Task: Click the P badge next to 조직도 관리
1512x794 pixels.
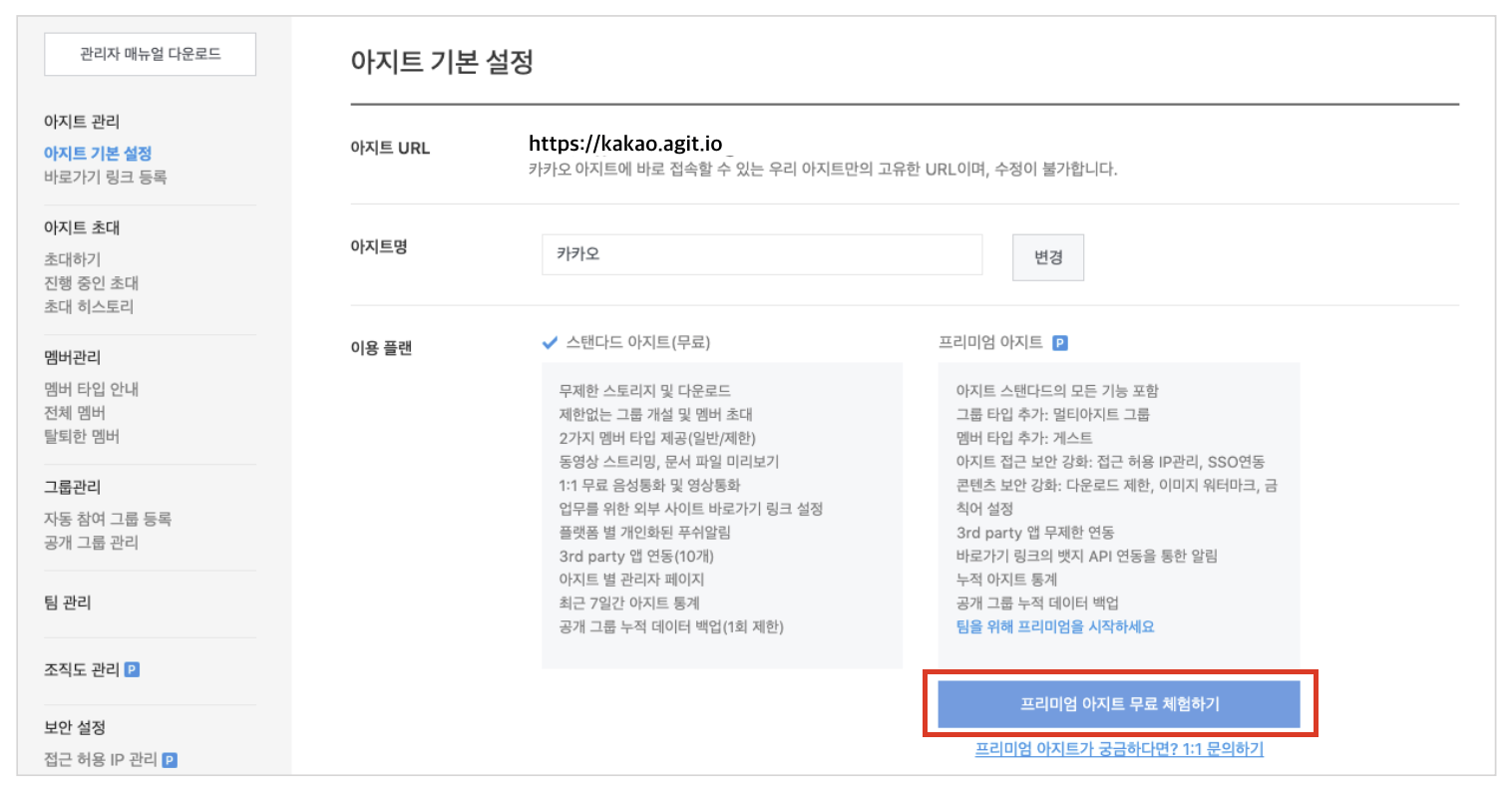Action: point(132,669)
